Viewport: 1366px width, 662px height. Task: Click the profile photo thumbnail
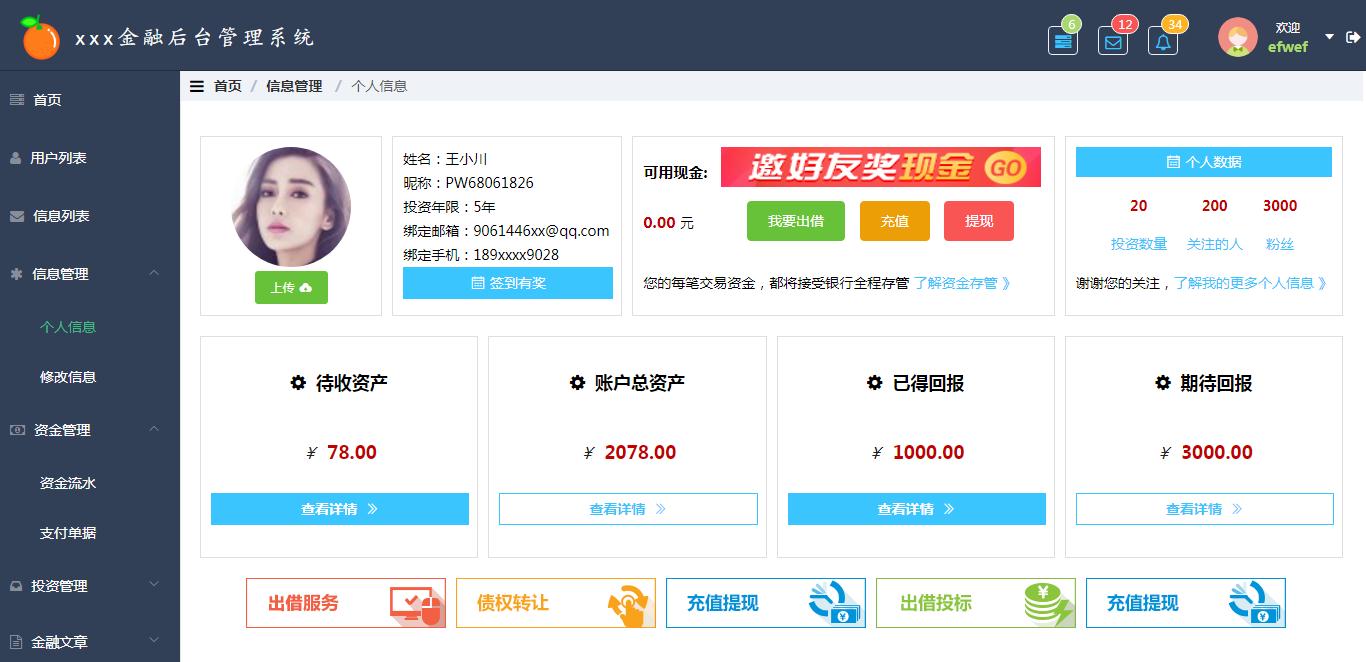(291, 207)
